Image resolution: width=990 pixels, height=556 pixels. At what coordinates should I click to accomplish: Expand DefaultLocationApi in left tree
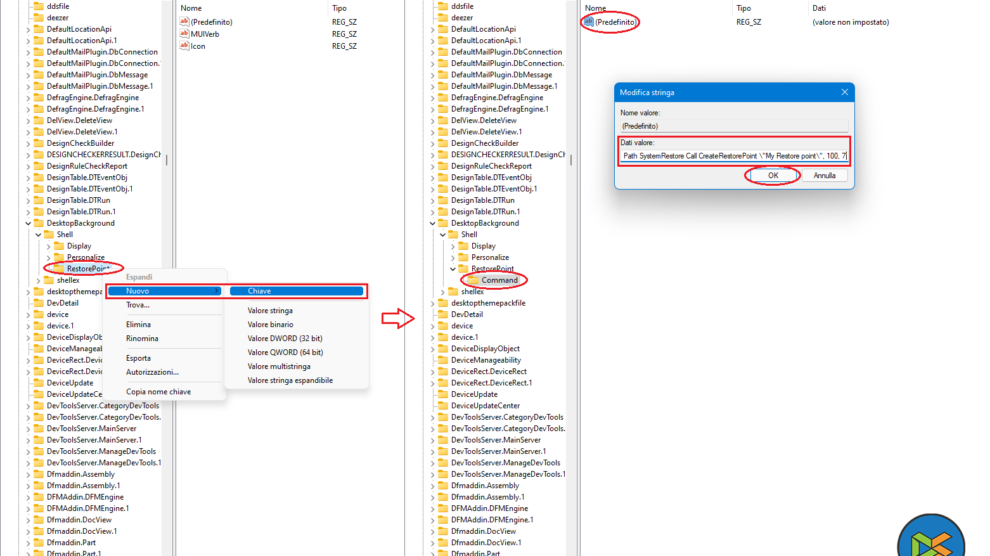coord(28,28)
